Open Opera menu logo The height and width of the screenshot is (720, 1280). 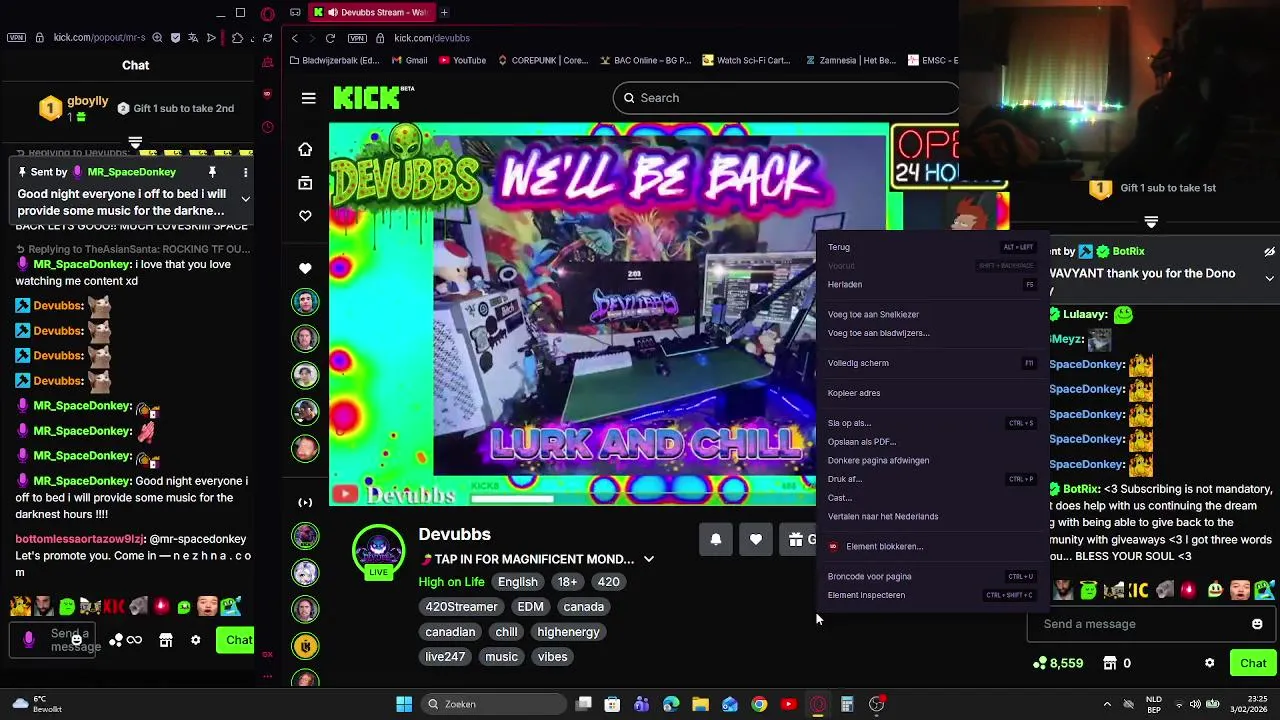[x=267, y=14]
